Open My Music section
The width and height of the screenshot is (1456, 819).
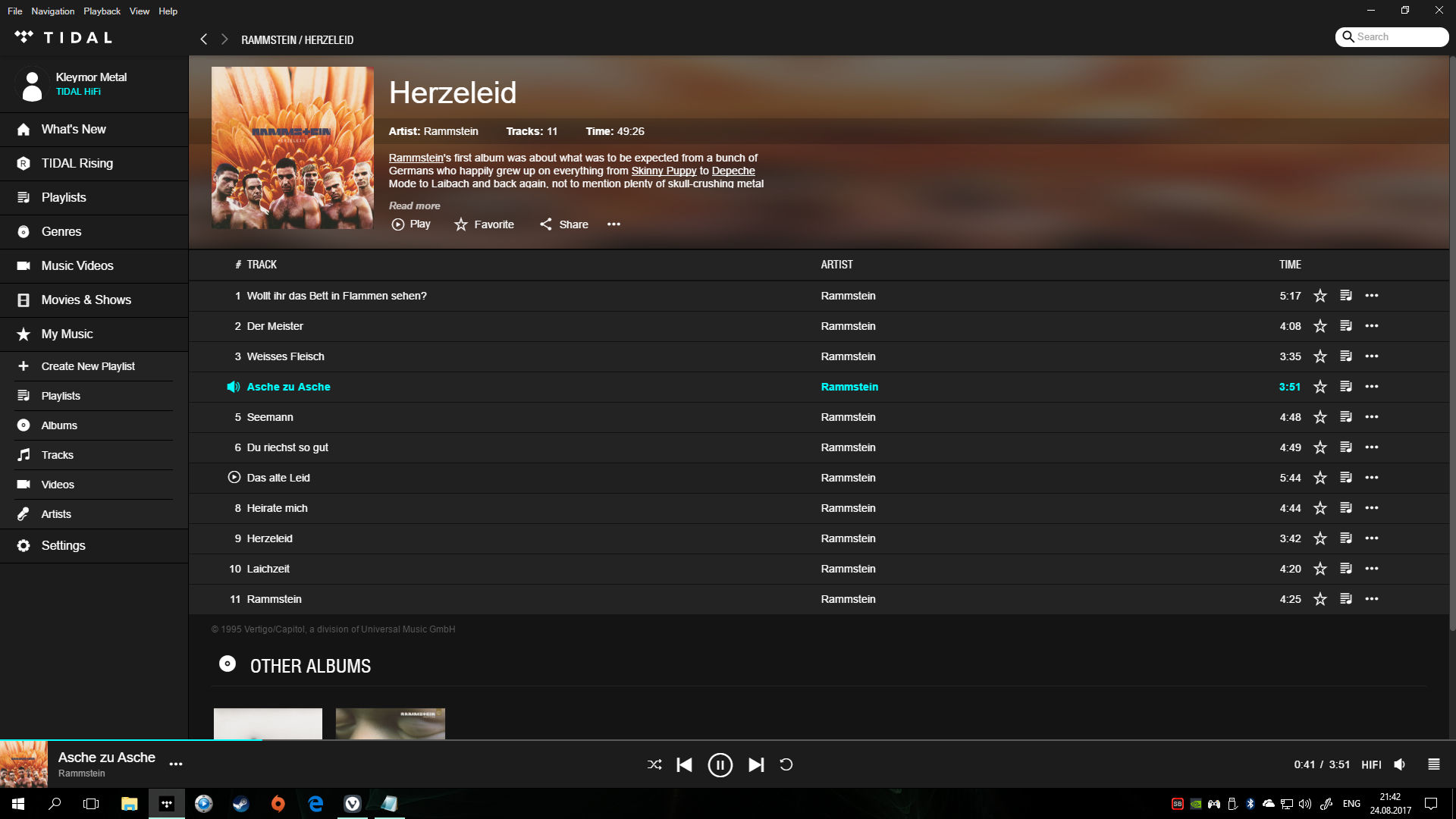(94, 334)
